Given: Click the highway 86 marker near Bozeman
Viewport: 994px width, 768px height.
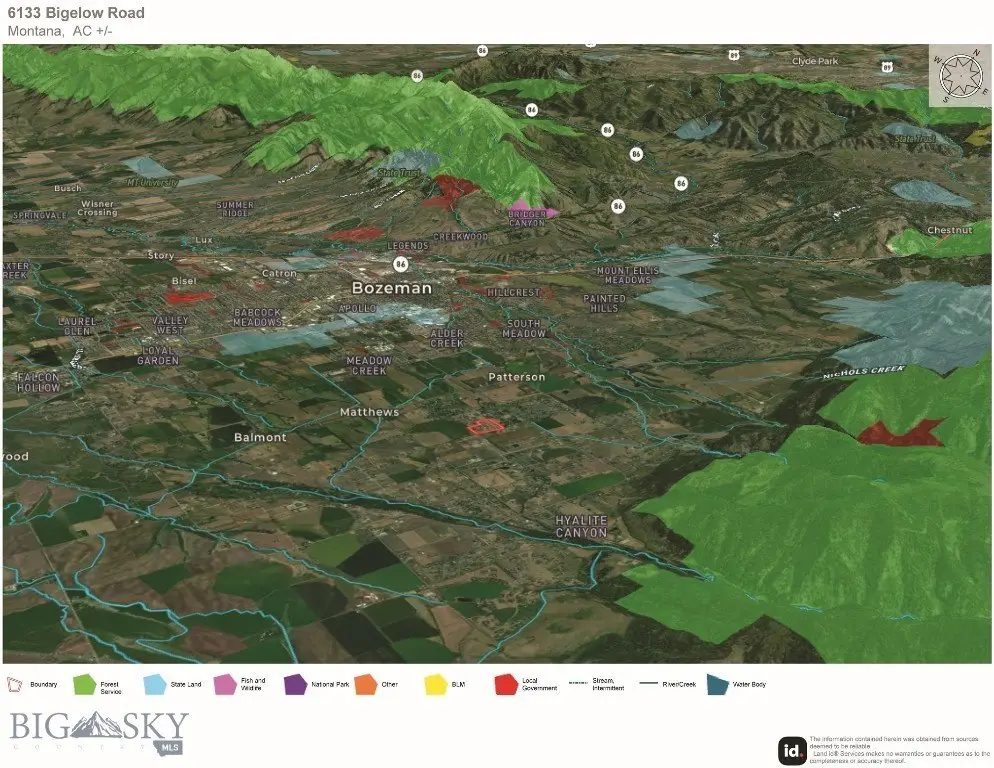Looking at the screenshot, I should pos(401,264).
